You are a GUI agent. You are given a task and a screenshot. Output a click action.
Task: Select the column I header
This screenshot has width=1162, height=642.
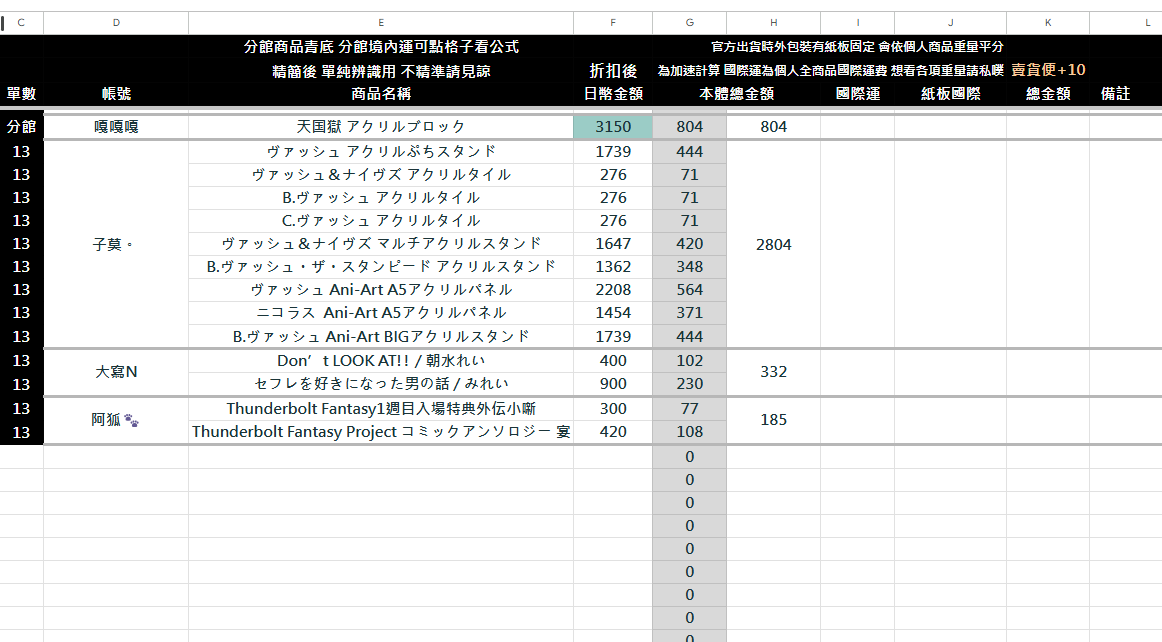click(857, 23)
